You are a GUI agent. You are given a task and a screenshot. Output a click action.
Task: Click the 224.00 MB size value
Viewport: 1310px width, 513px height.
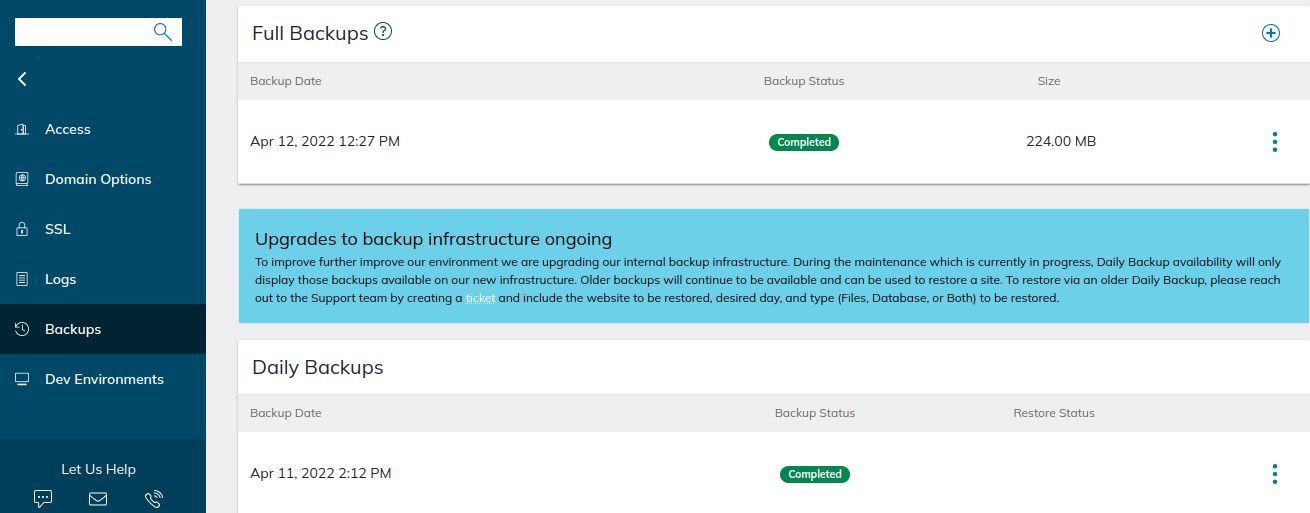[x=1061, y=142]
